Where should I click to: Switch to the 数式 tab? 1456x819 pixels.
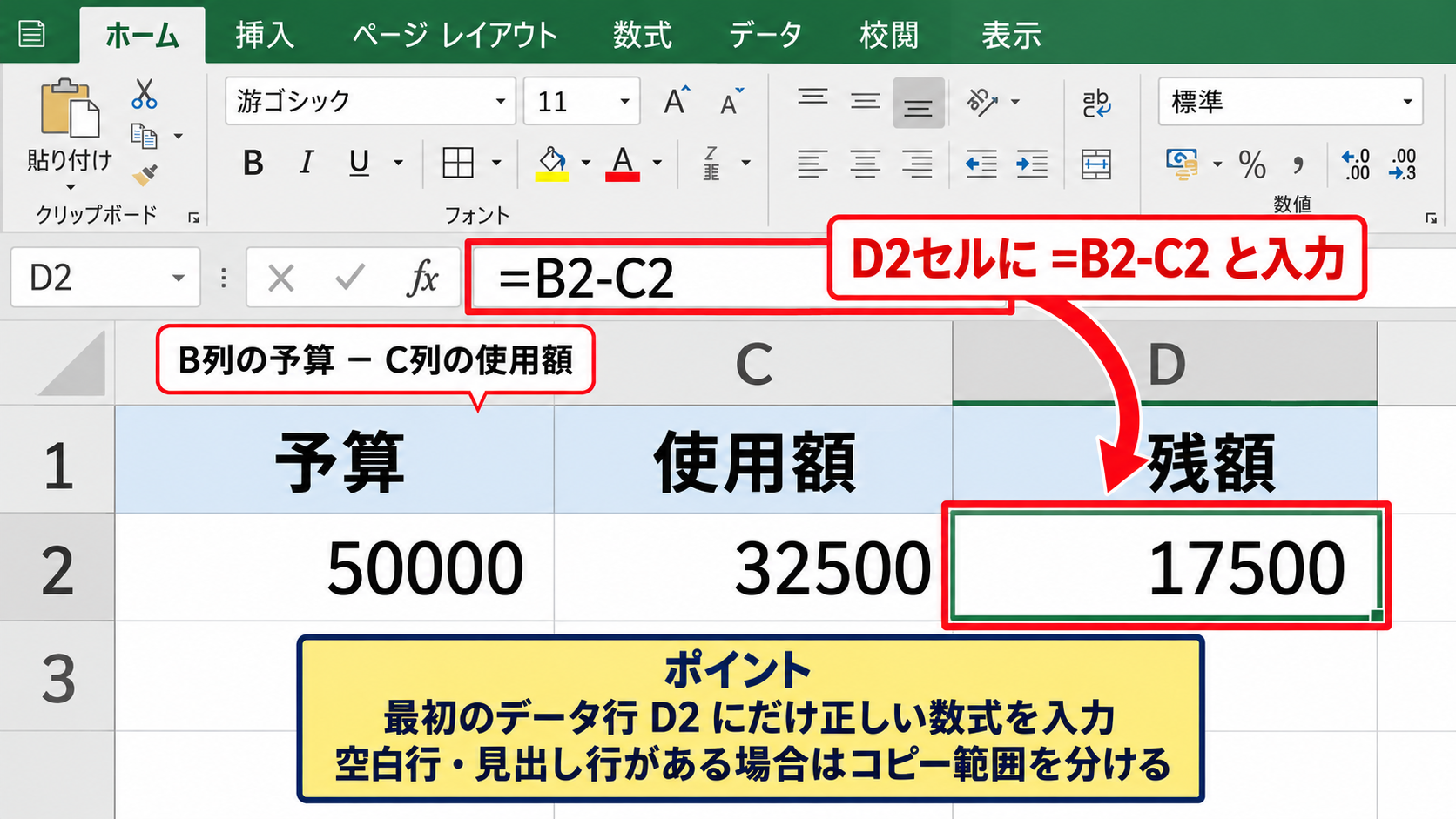coord(642,35)
